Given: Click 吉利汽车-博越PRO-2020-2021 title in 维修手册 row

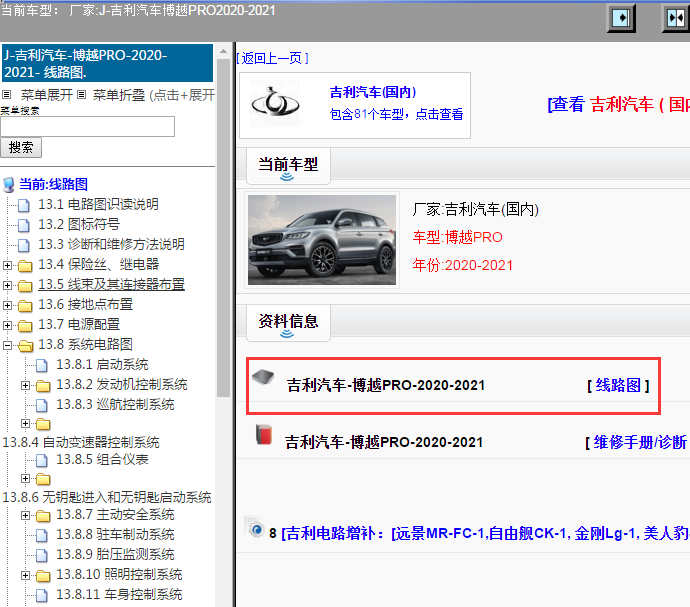Looking at the screenshot, I should tap(384, 442).
